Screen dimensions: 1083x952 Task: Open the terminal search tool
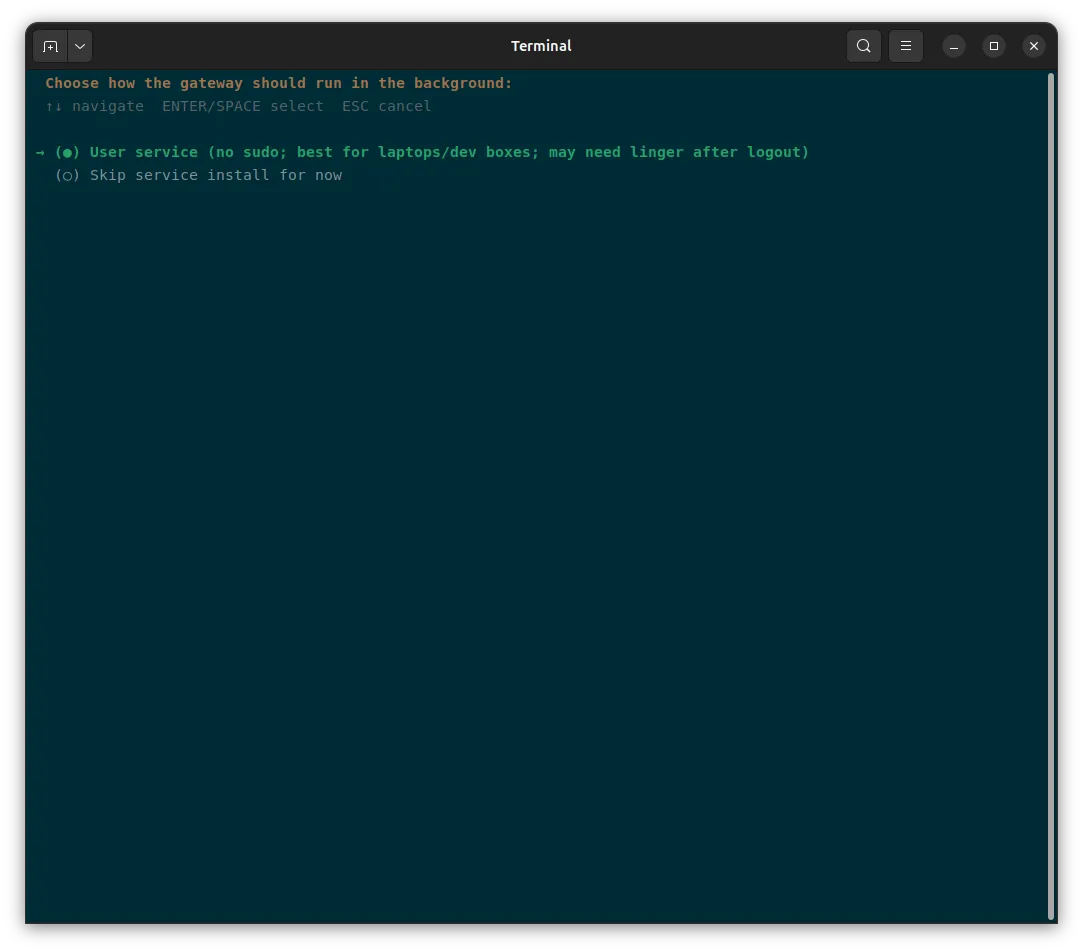863,46
